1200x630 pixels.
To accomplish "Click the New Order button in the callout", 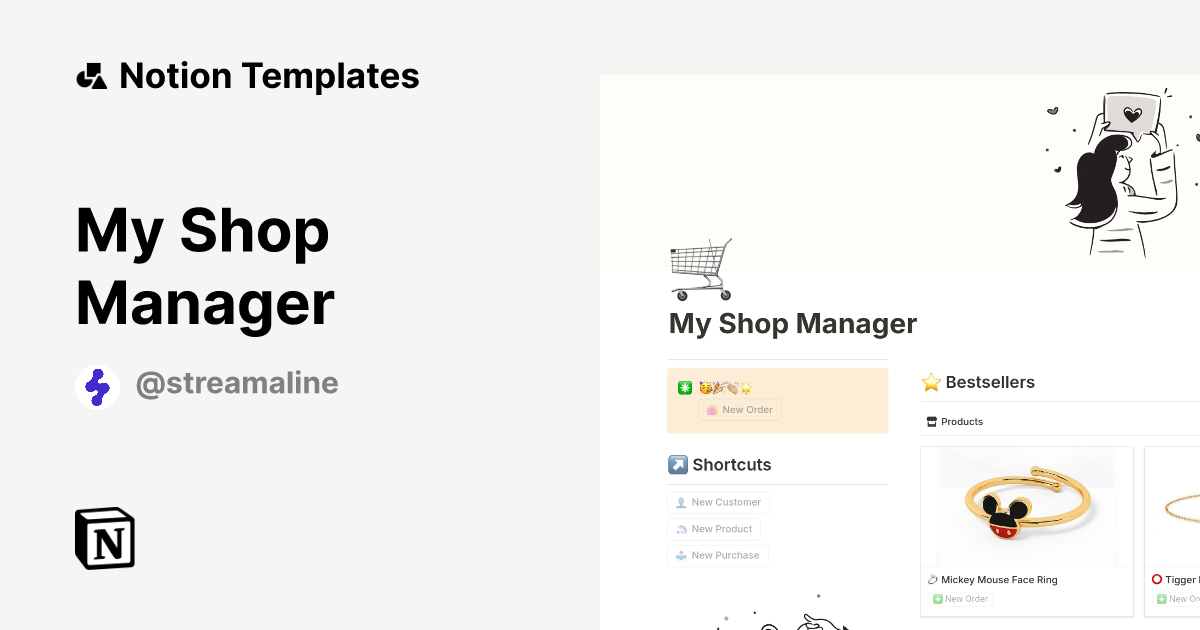I will tap(740, 409).
